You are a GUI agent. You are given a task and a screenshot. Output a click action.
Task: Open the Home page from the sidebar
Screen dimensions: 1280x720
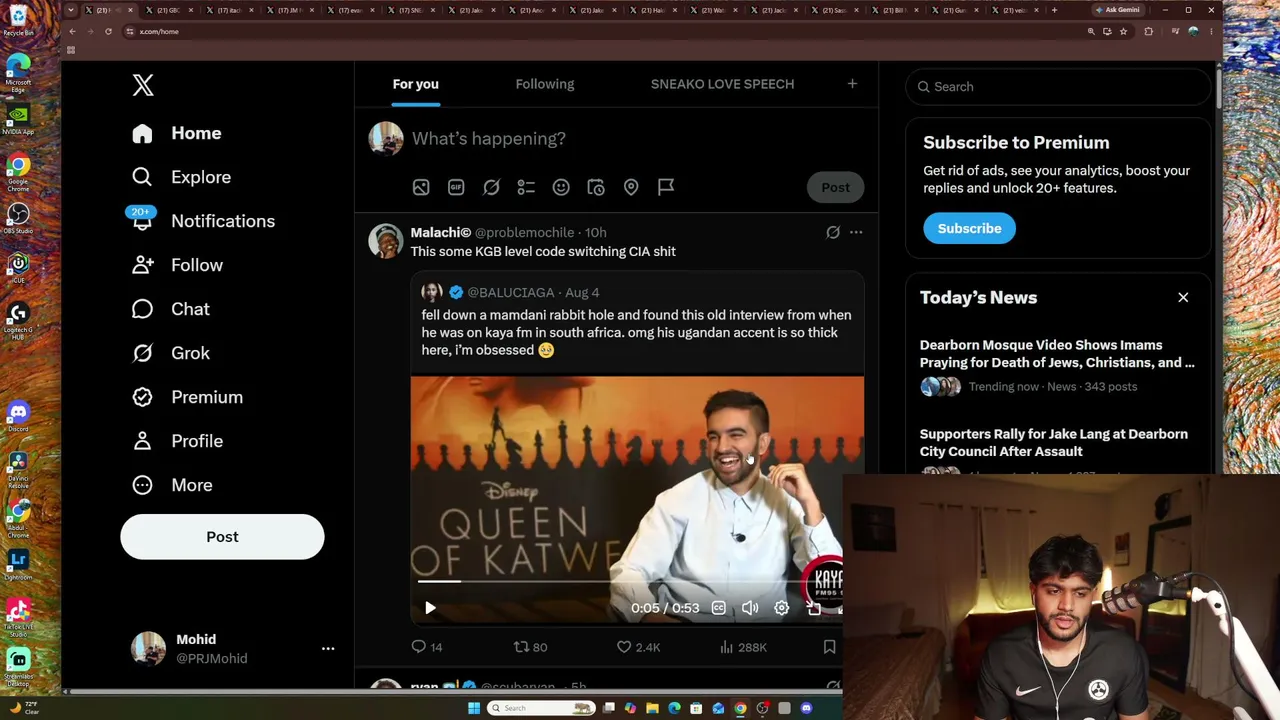[176, 133]
